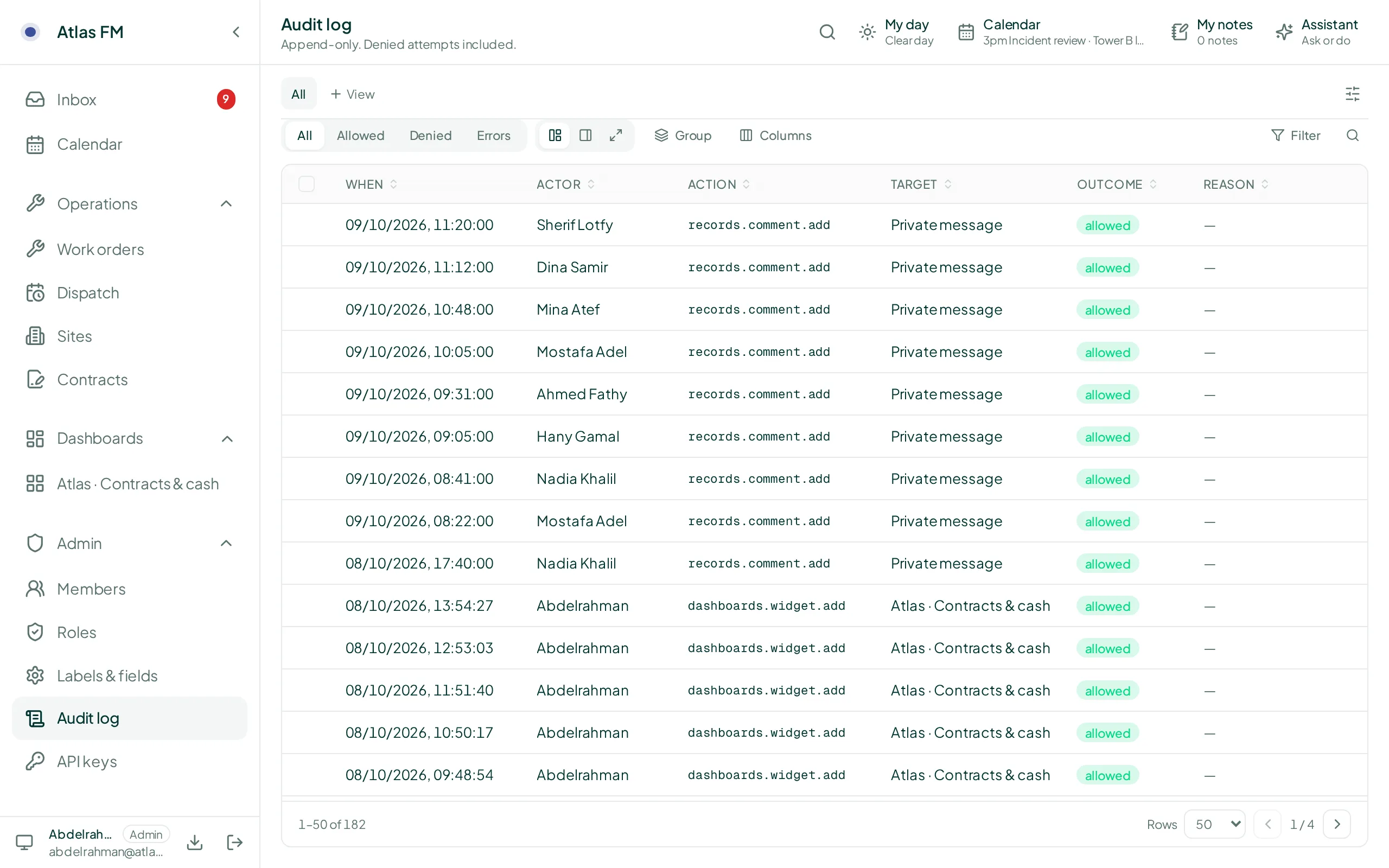This screenshot has height=868, width=1389.
Task: Collapse the Operations section
Action: pos(227,204)
